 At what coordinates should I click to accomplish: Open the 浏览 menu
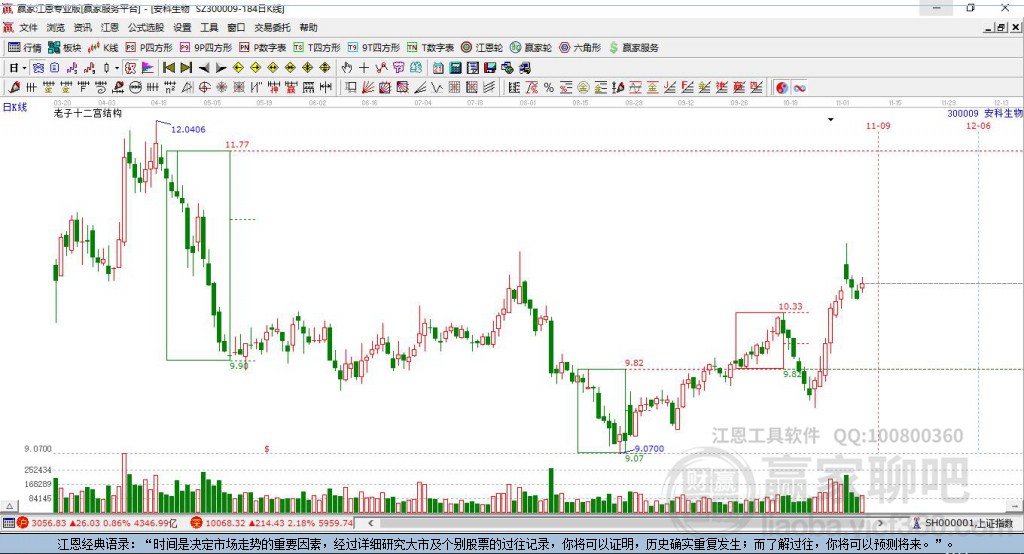(x=56, y=27)
